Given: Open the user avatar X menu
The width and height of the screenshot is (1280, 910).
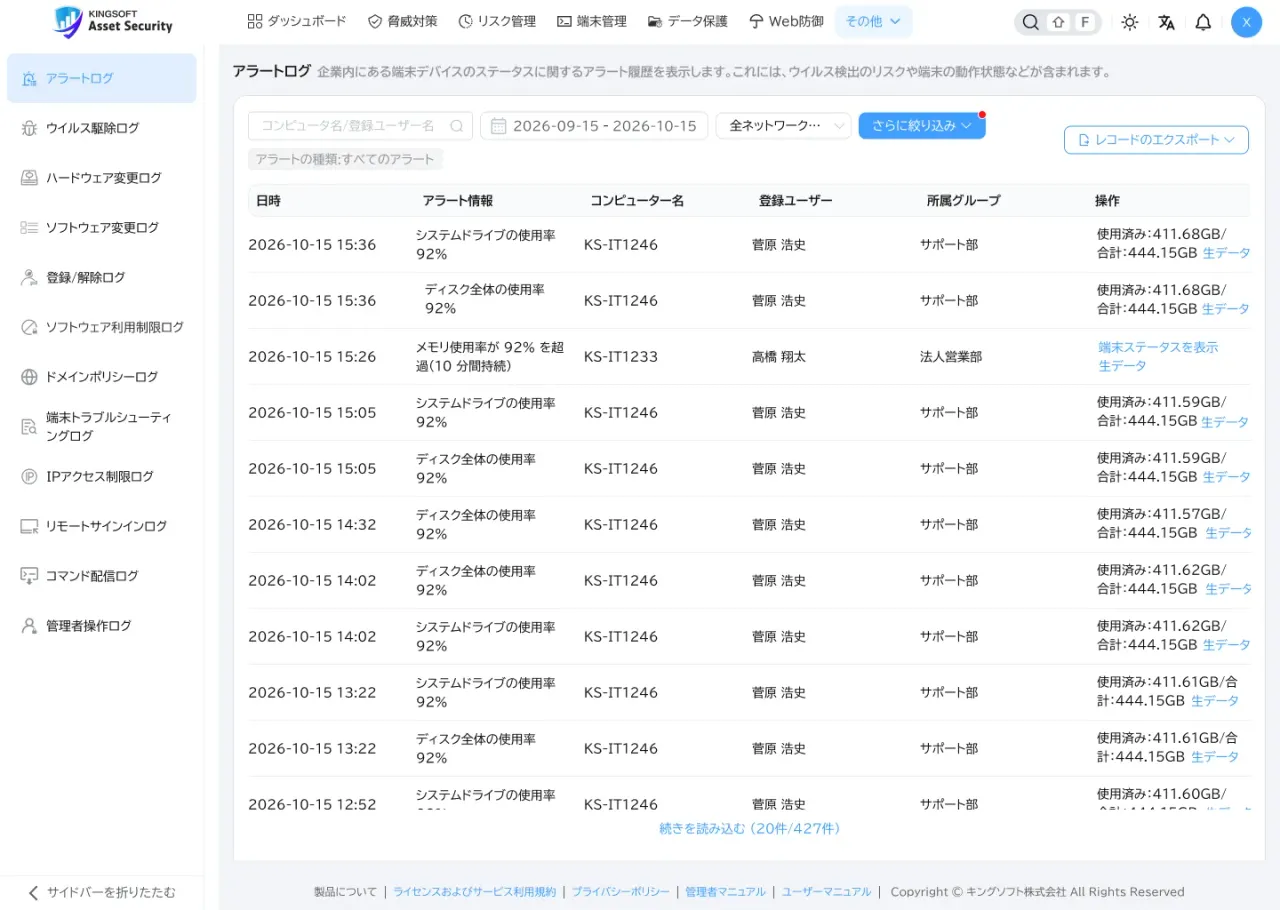Looking at the screenshot, I should click(x=1246, y=22).
